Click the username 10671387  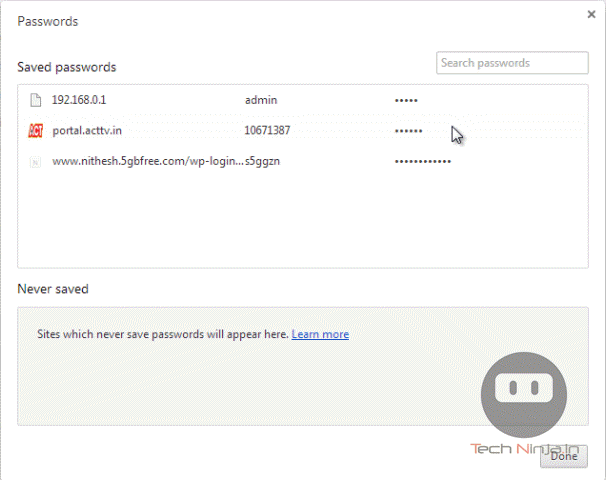(x=267, y=130)
